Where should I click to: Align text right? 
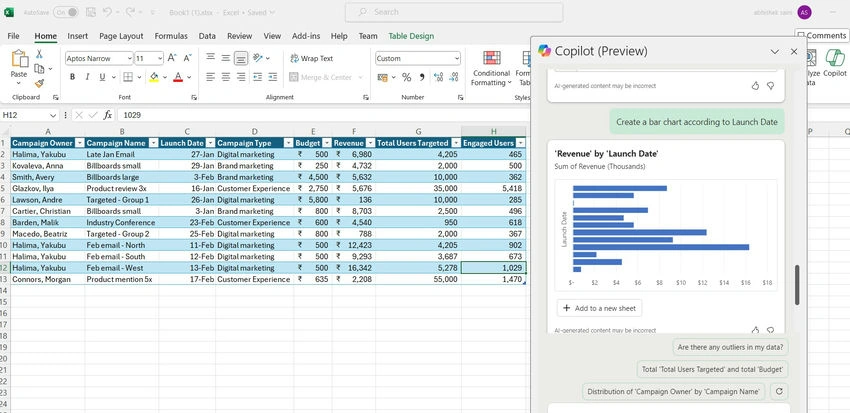241,77
